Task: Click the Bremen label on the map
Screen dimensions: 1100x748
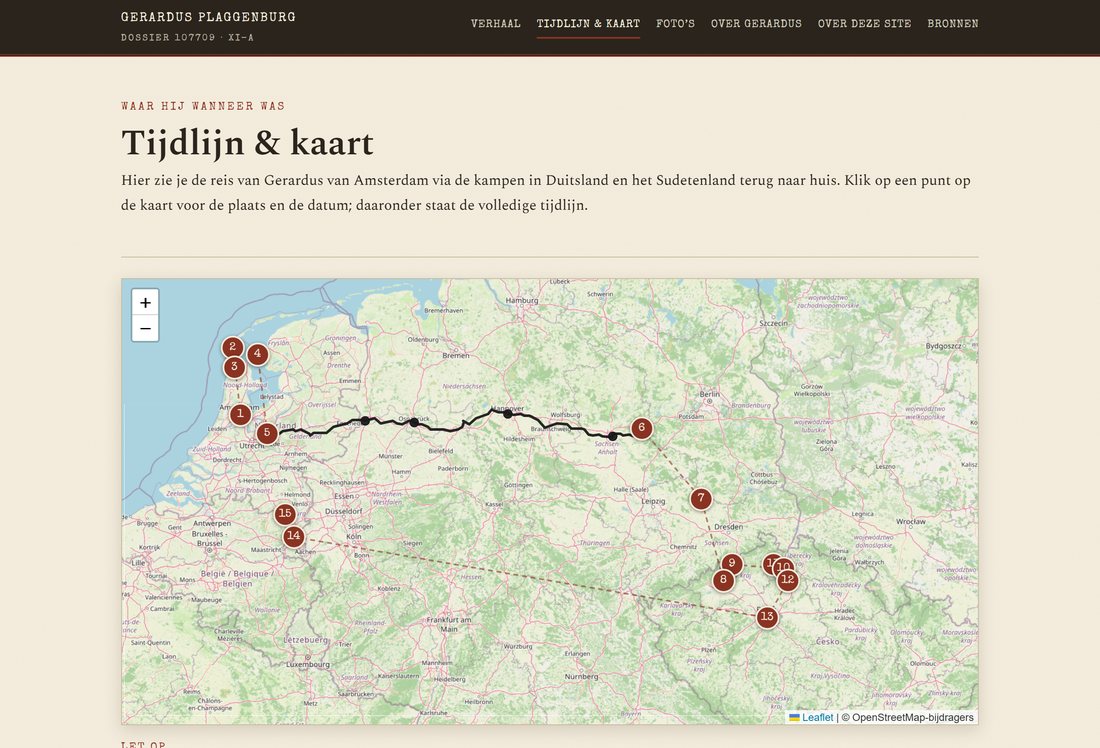Action: [x=455, y=355]
